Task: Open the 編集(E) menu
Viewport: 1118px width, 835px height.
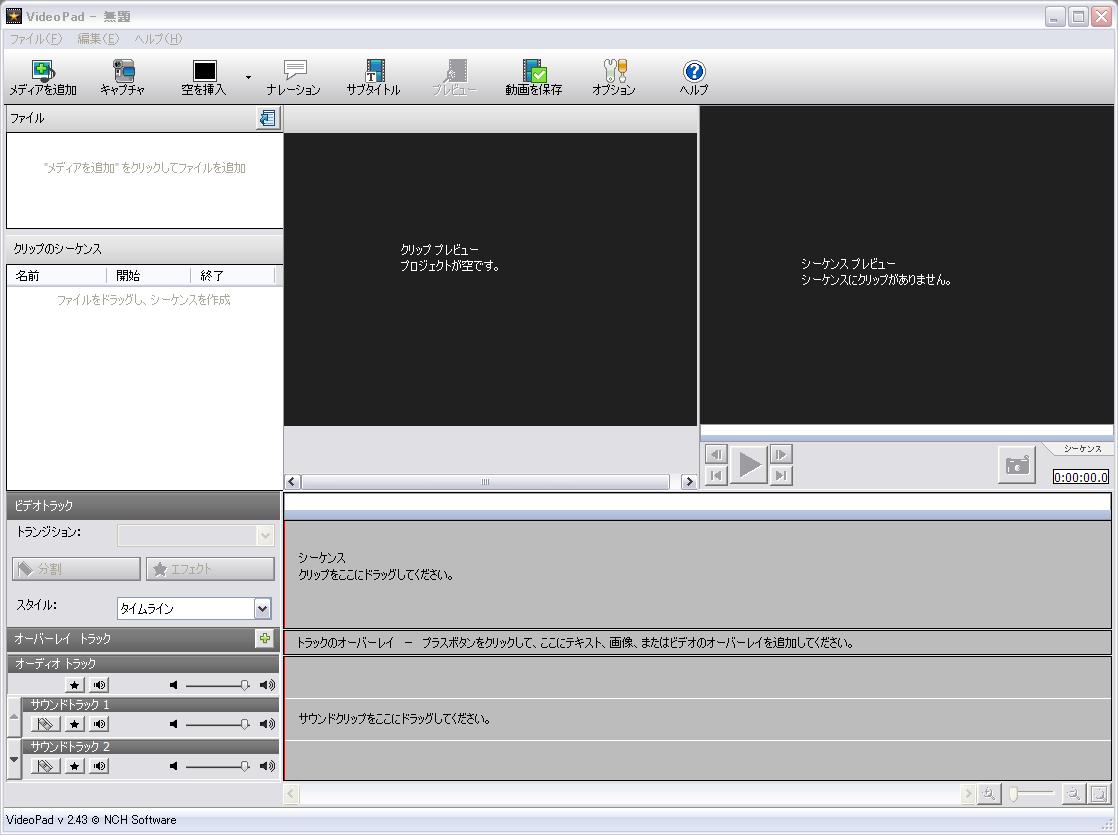Action: point(98,39)
